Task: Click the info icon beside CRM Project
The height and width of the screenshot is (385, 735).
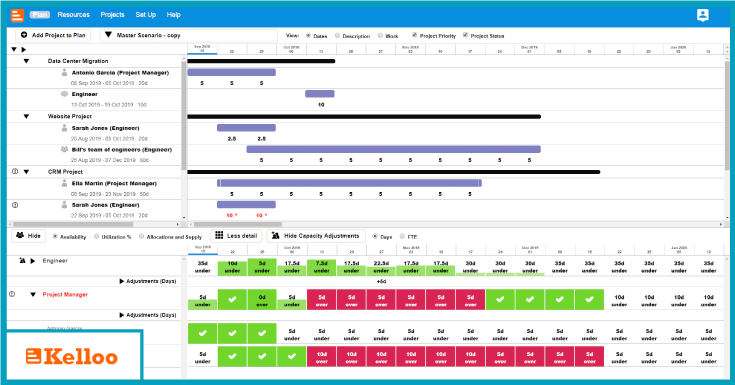Action: click(x=15, y=172)
